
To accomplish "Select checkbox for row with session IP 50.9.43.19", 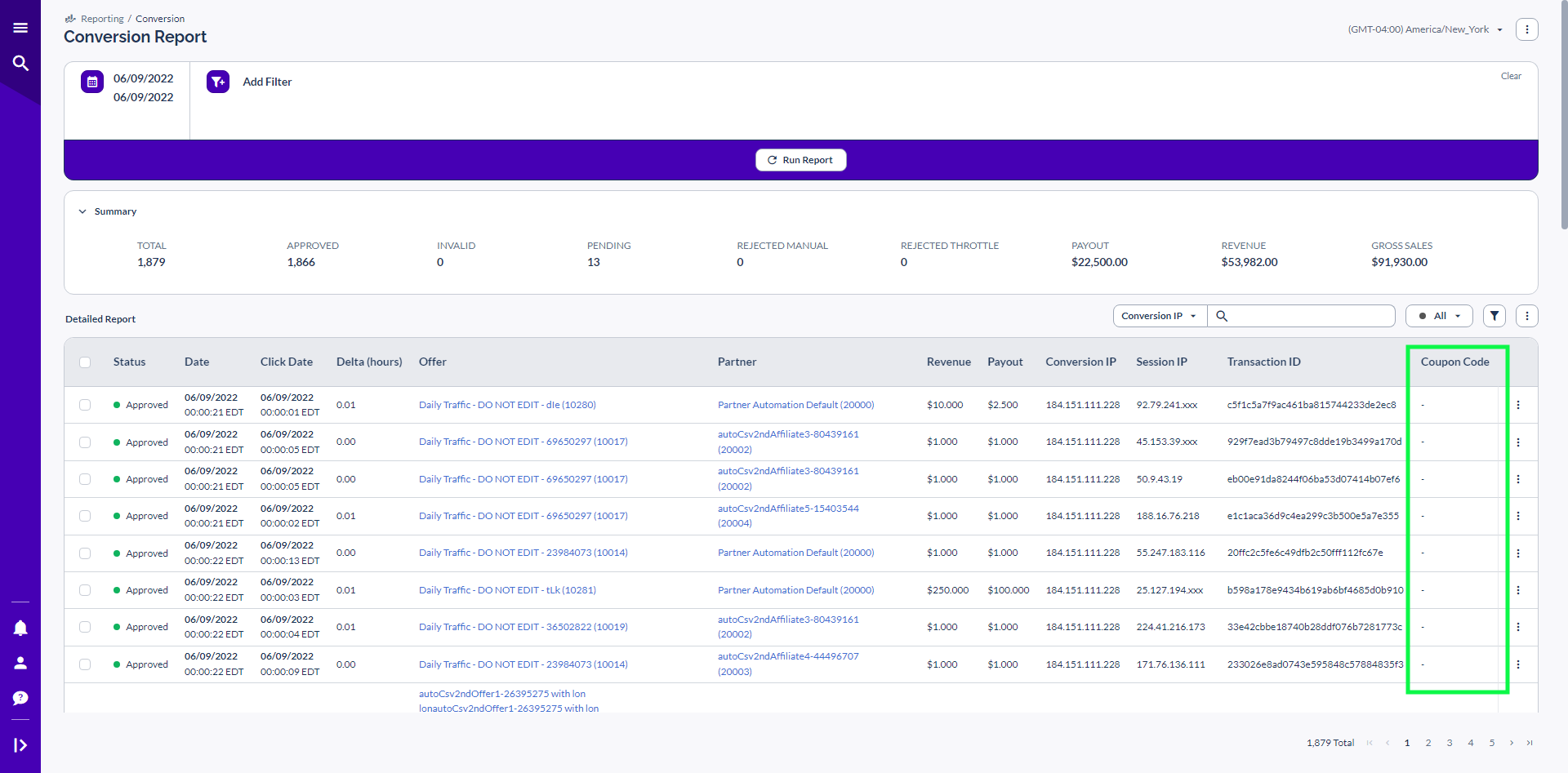I will click(85, 479).
